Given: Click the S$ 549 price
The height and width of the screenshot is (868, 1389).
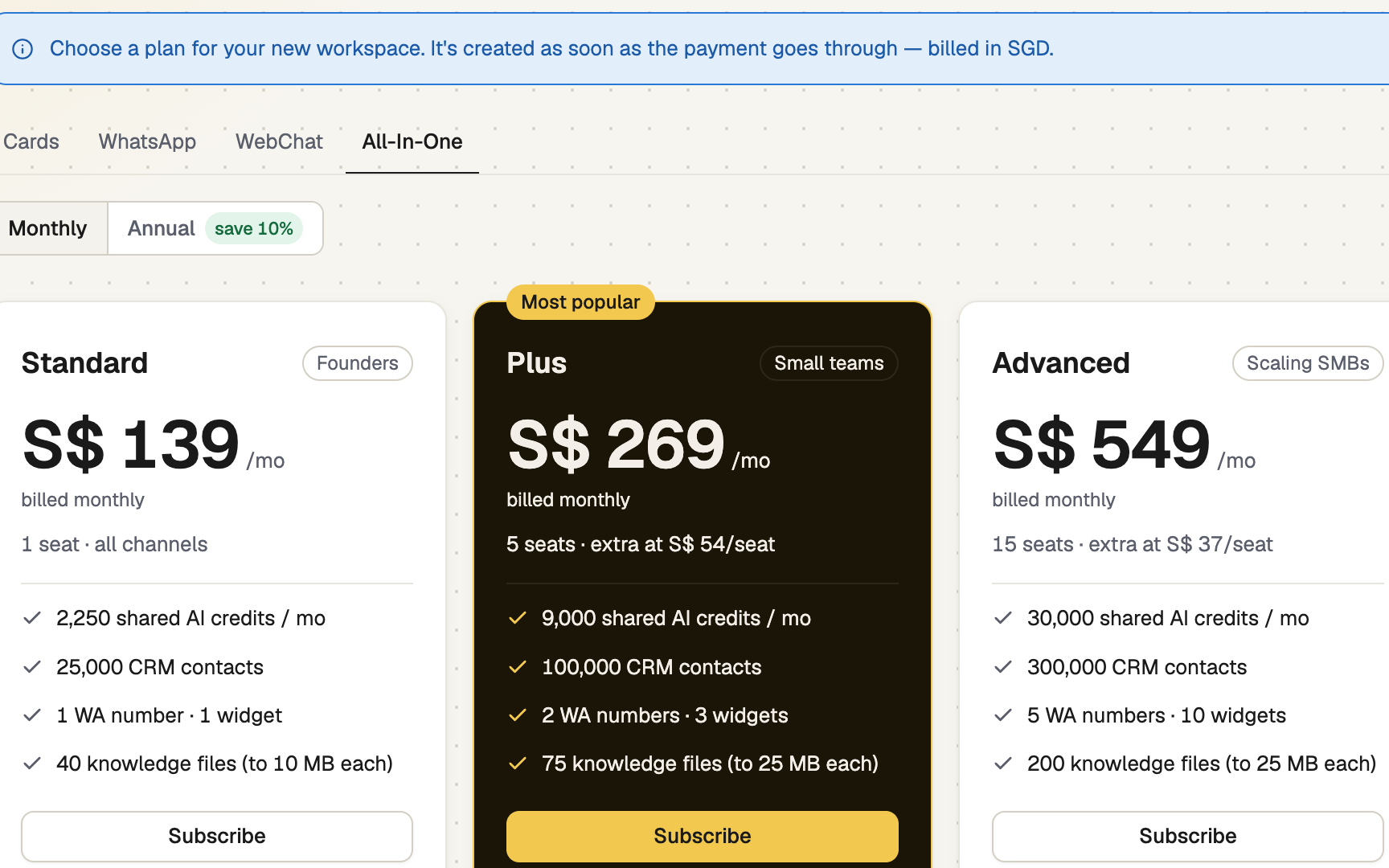Looking at the screenshot, I should pyautogui.click(x=1102, y=444).
